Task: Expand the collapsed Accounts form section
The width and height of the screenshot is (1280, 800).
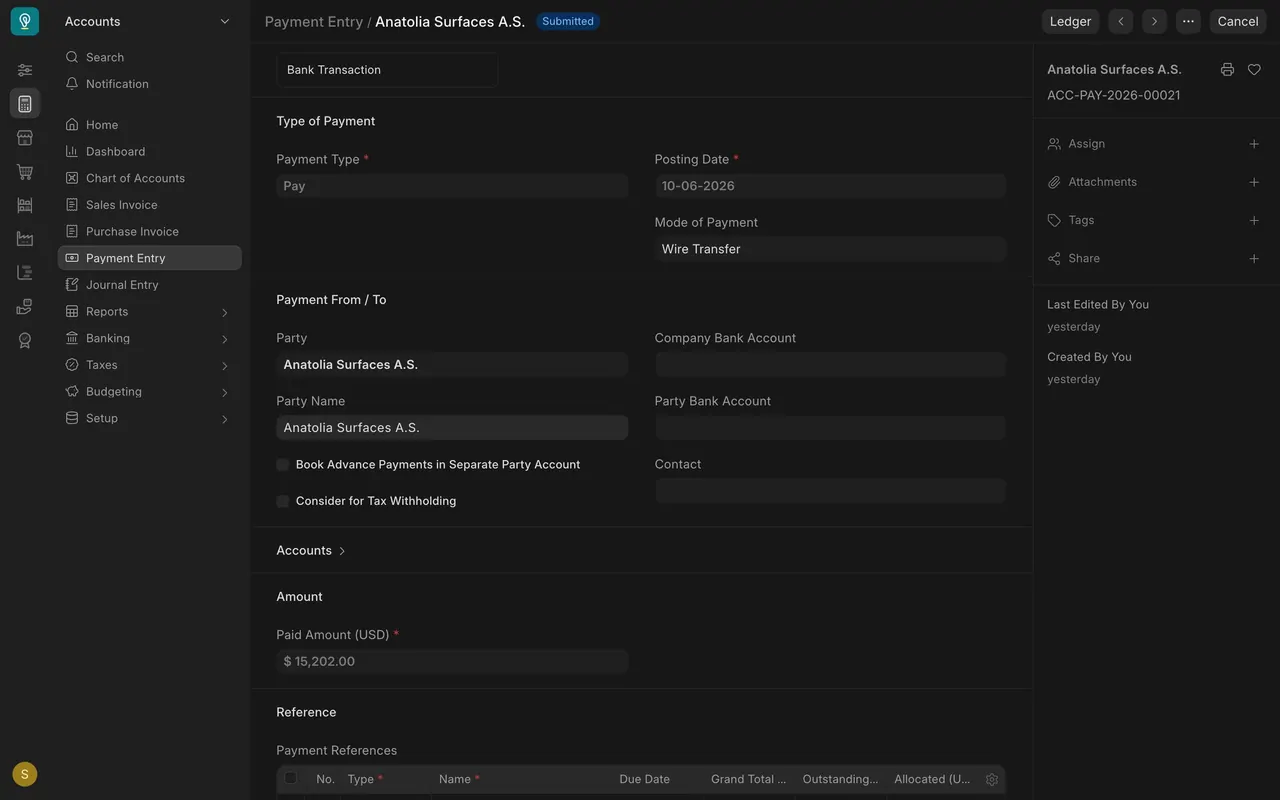Action: point(311,551)
